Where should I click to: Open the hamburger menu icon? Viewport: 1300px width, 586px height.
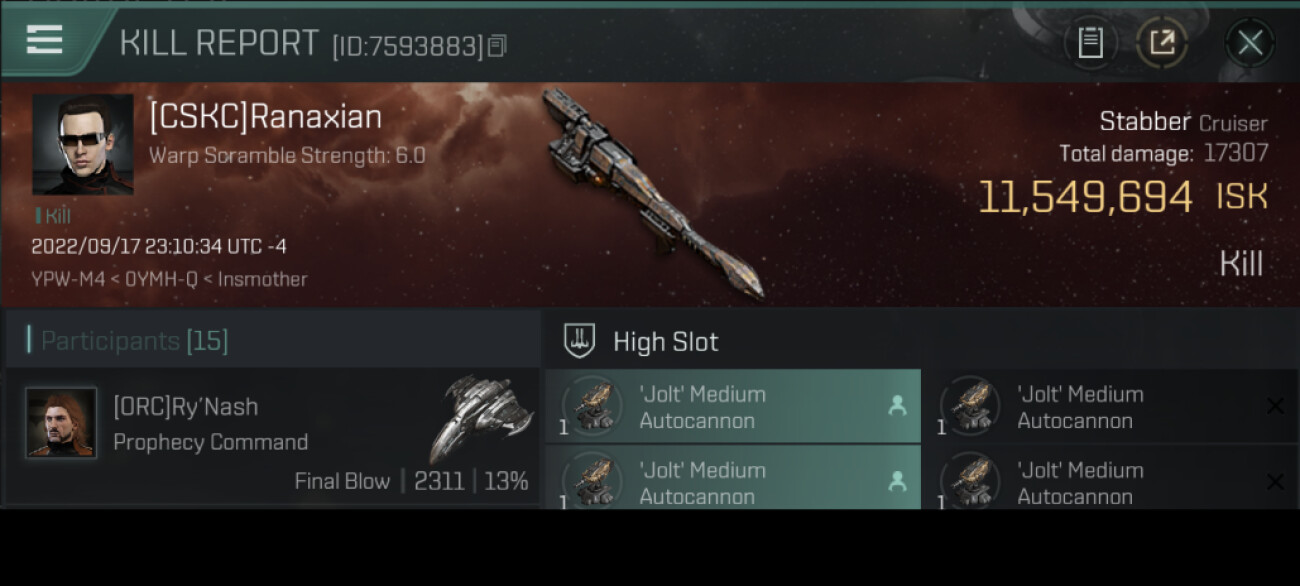[x=44, y=40]
